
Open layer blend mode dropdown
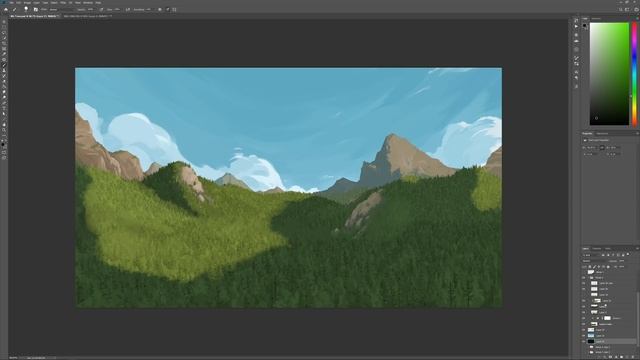pos(595,261)
